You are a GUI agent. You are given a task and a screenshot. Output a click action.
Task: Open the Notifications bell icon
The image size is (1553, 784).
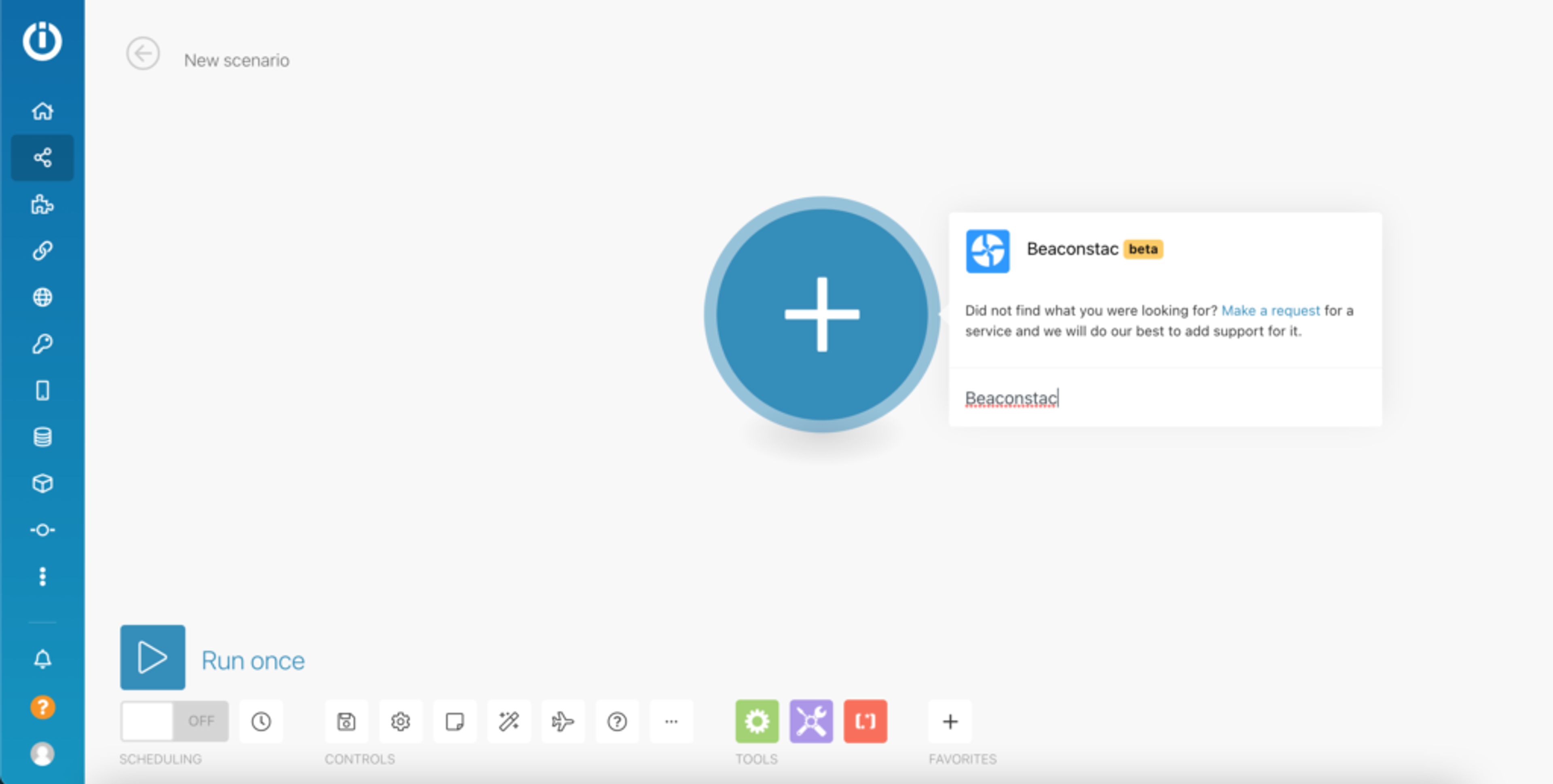tap(42, 659)
